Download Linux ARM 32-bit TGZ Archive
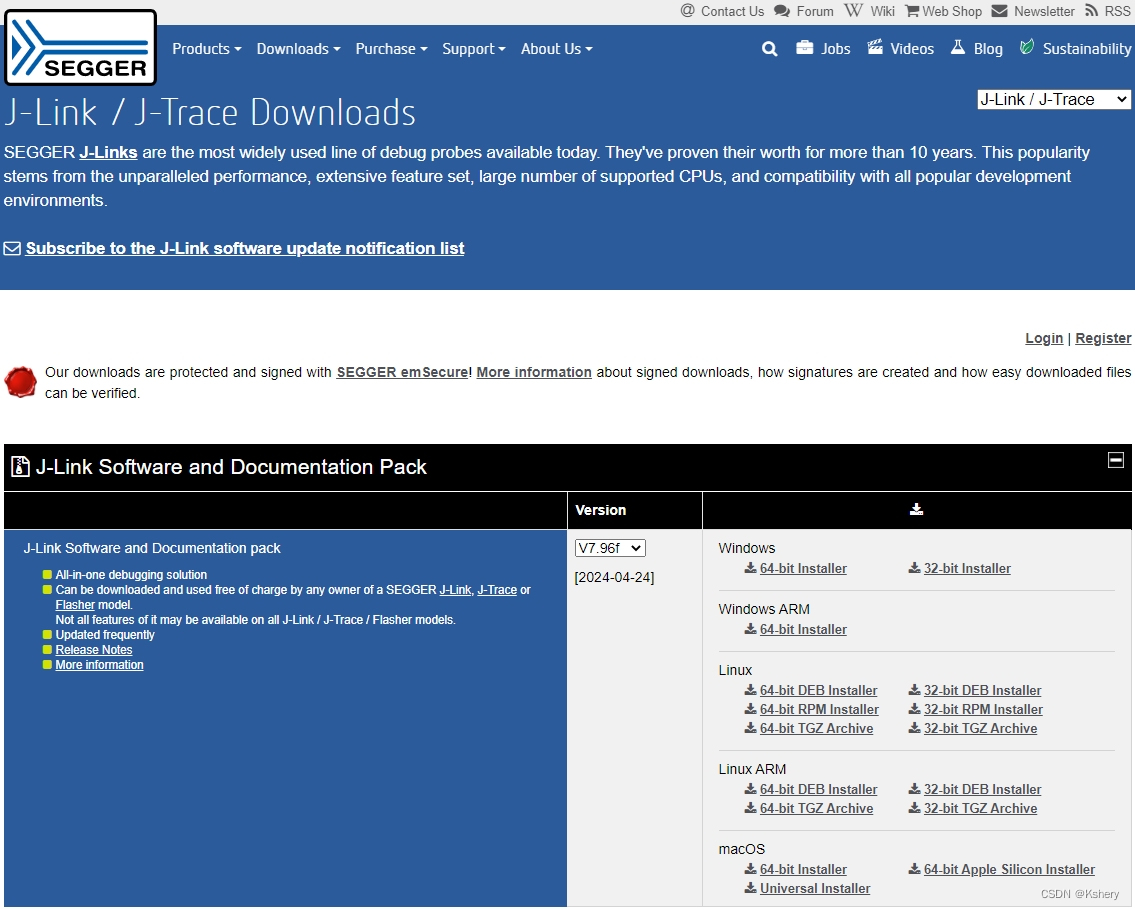Viewport: 1135px width, 910px height. tap(980, 808)
